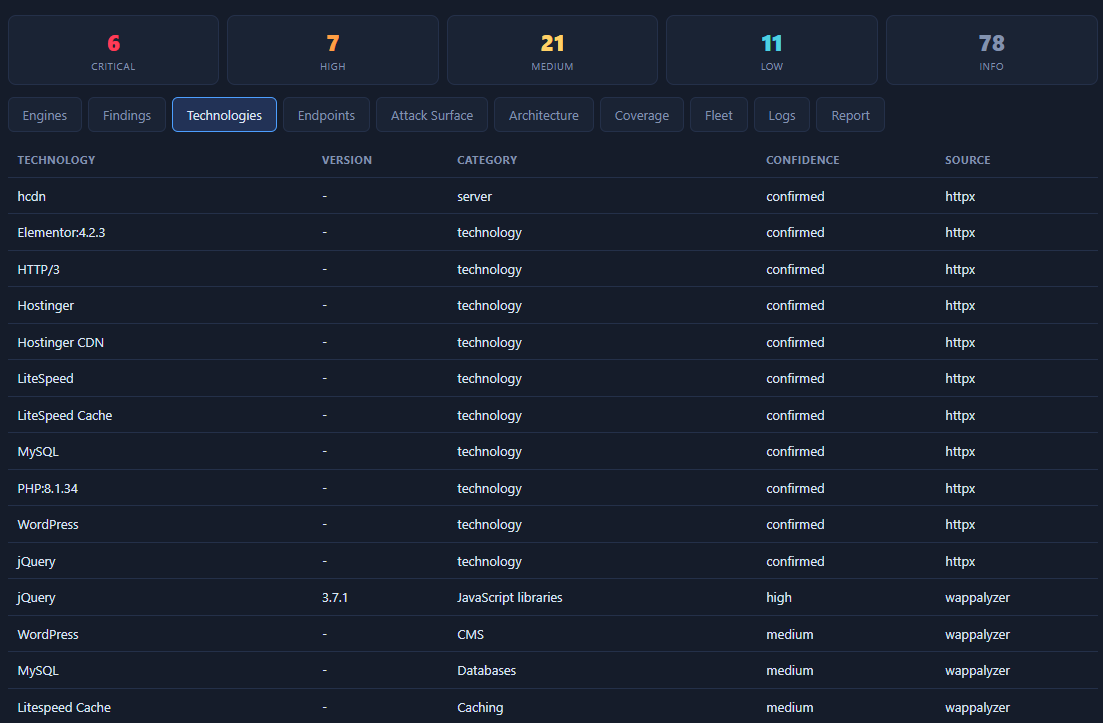Select the HTTP/3 row
The width and height of the screenshot is (1103, 723).
552,269
